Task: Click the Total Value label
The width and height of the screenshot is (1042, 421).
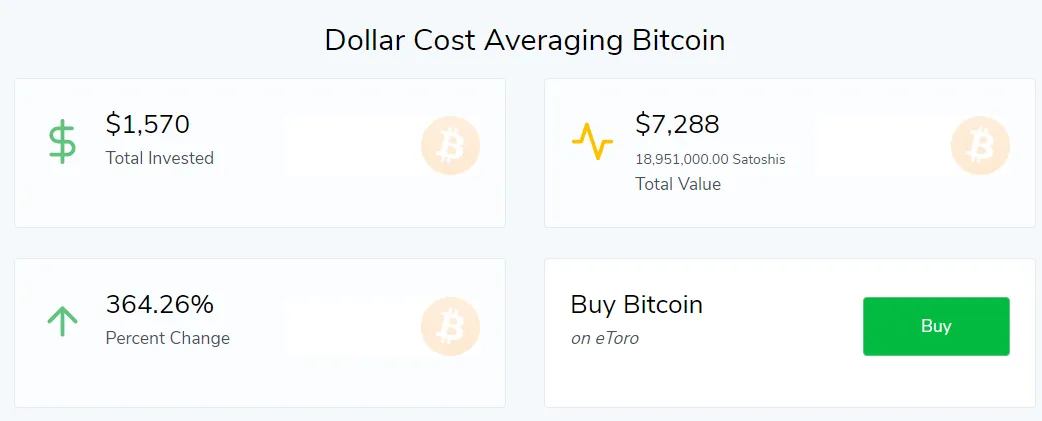Action: 678,184
